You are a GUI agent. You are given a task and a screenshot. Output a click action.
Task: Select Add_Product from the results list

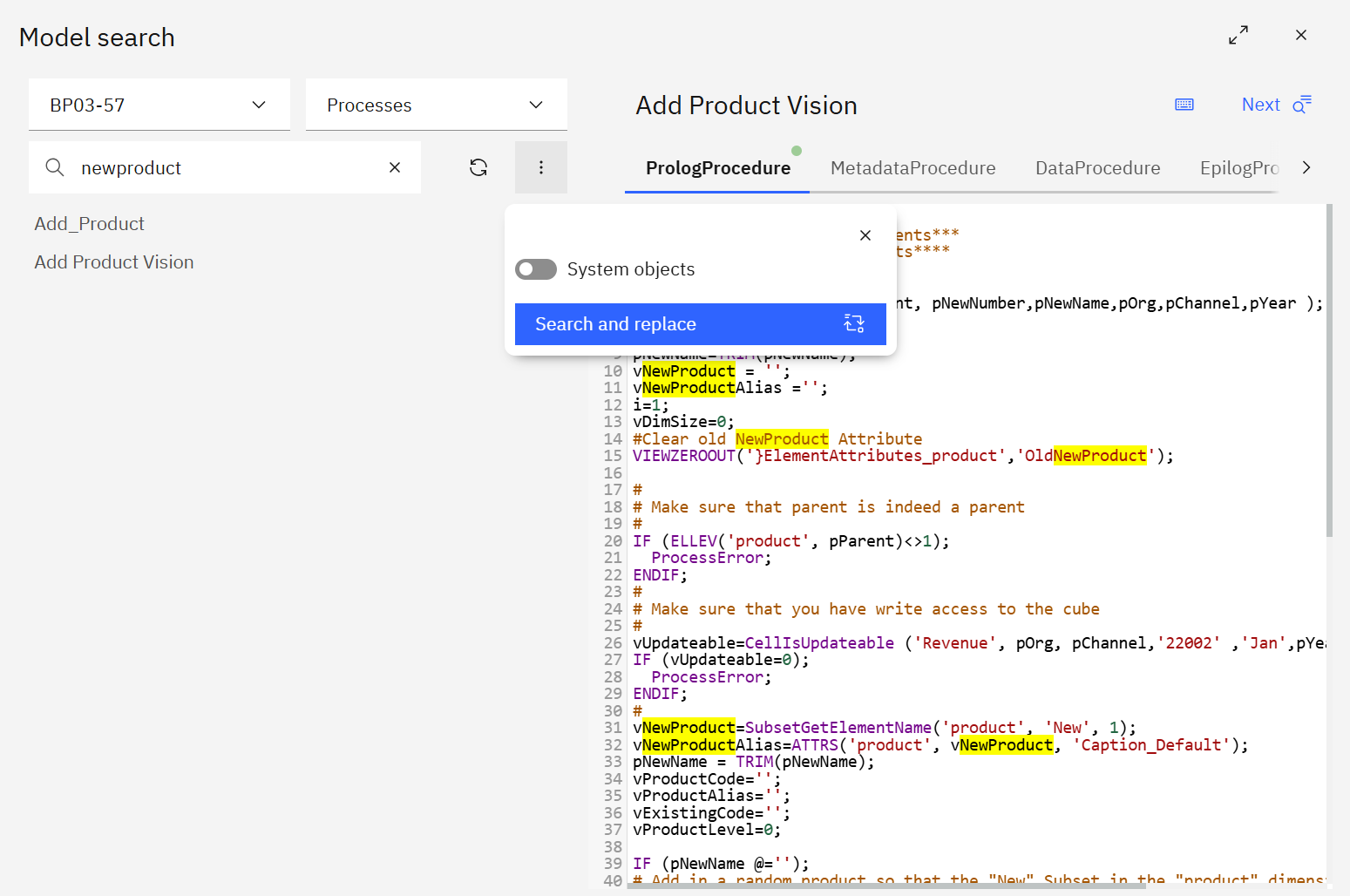(89, 223)
